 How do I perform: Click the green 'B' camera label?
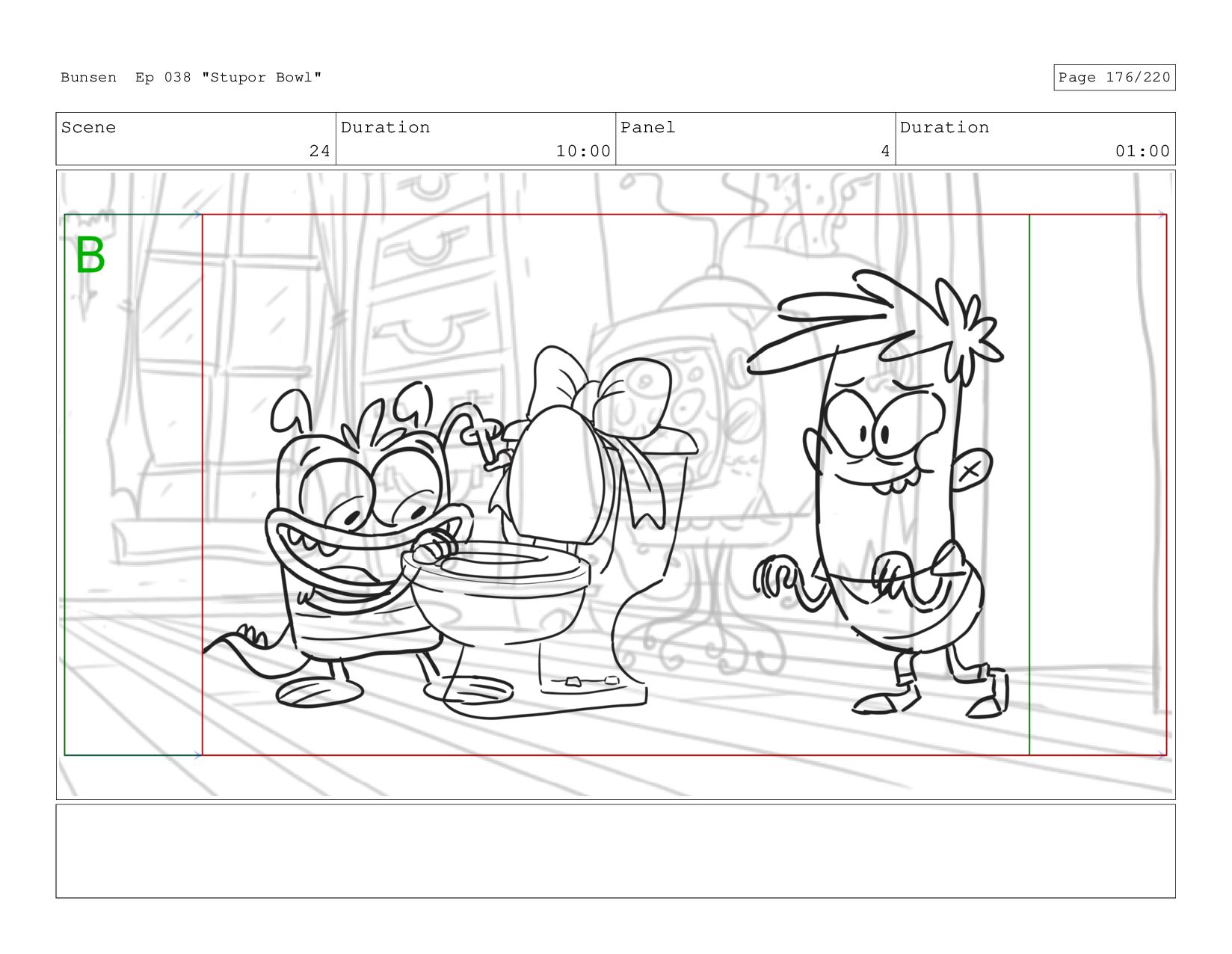(x=90, y=256)
